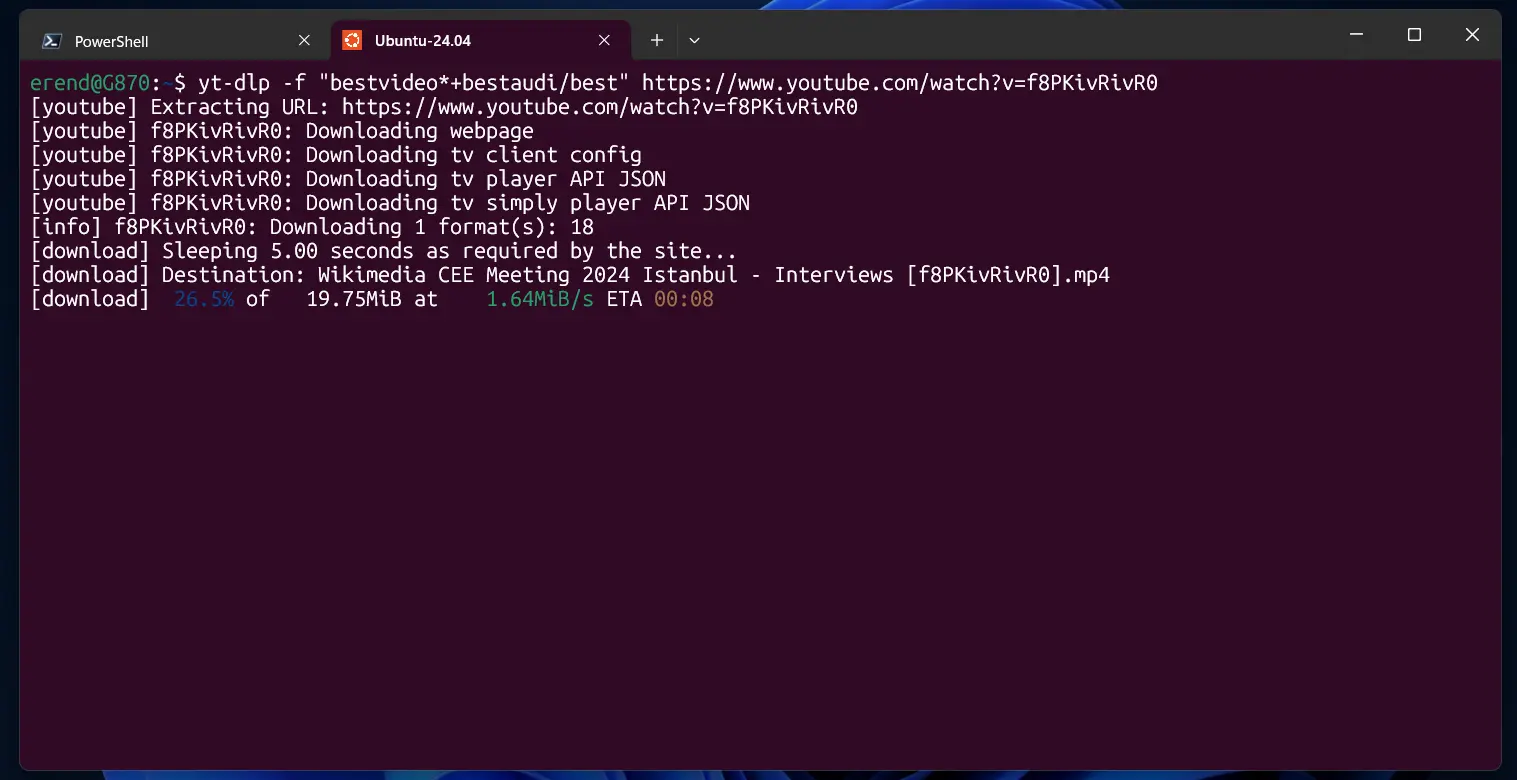Click the "Downloading webpage" output line

(x=282, y=131)
